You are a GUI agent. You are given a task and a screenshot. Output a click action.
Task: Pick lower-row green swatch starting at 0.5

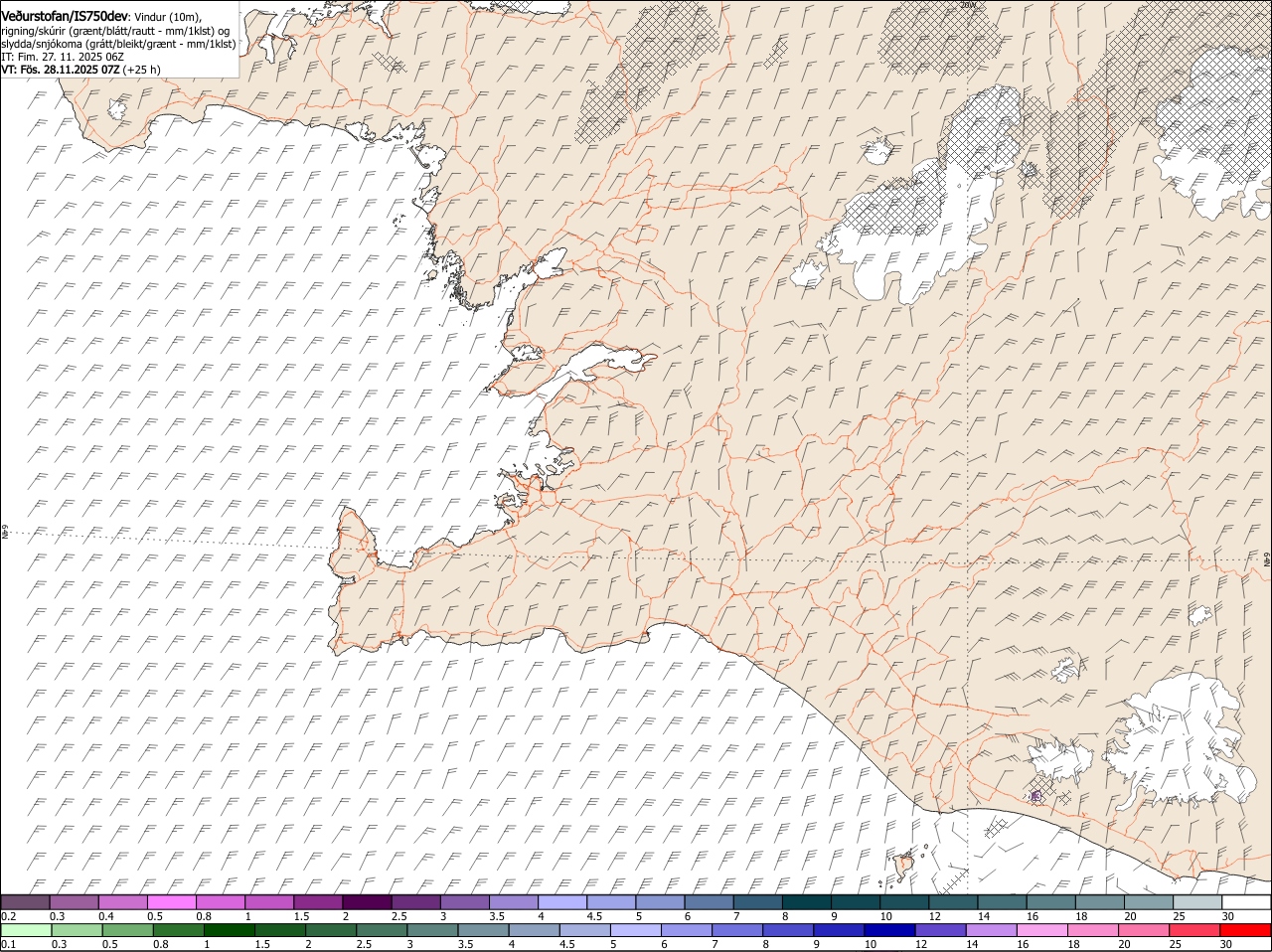[x=127, y=930]
